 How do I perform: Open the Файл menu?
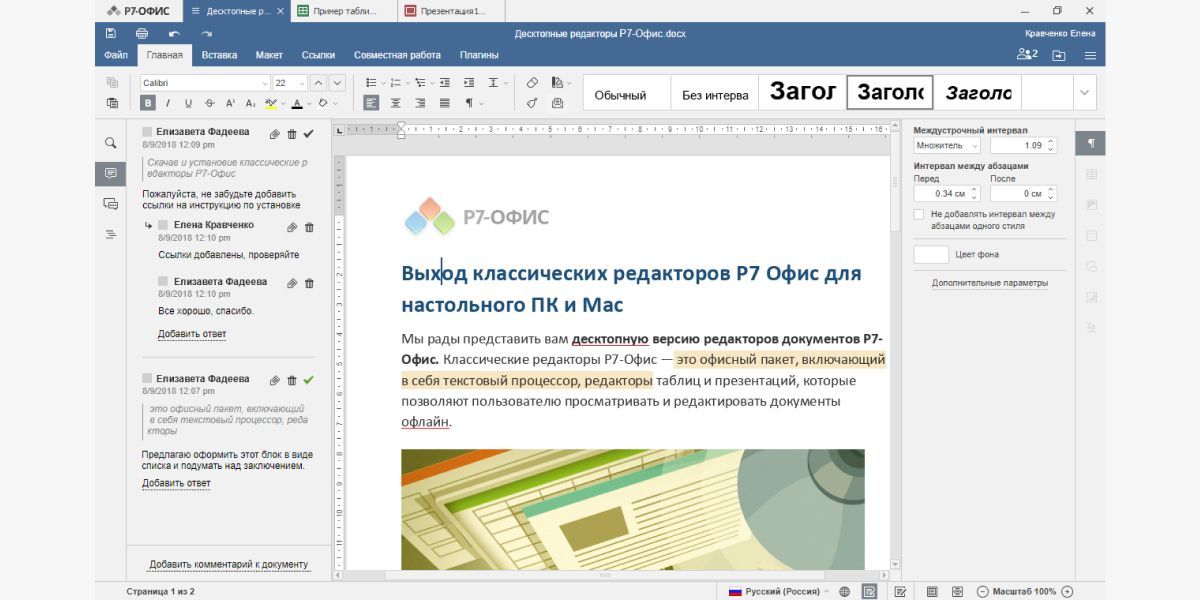click(116, 55)
